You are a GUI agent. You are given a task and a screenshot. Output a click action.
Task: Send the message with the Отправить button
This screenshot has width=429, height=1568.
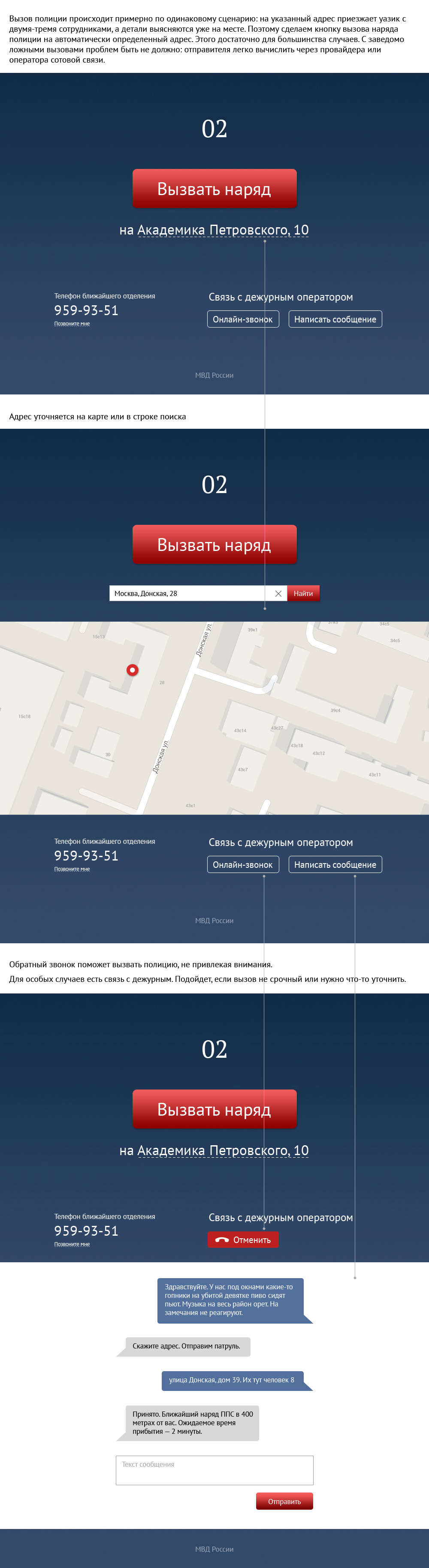(x=284, y=1501)
